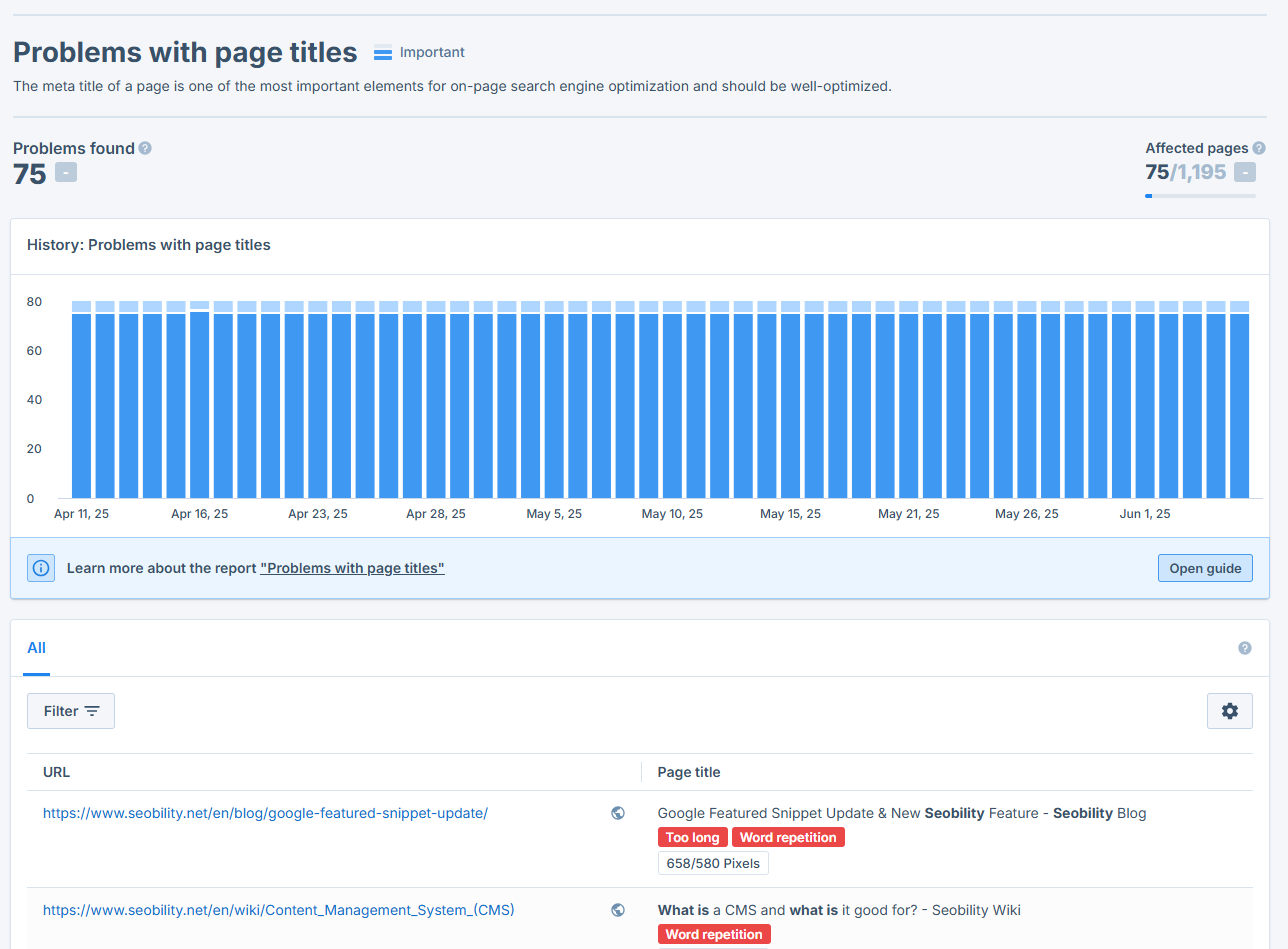Click the help icon beside Affected pages
The image size is (1288, 949).
(1259, 147)
